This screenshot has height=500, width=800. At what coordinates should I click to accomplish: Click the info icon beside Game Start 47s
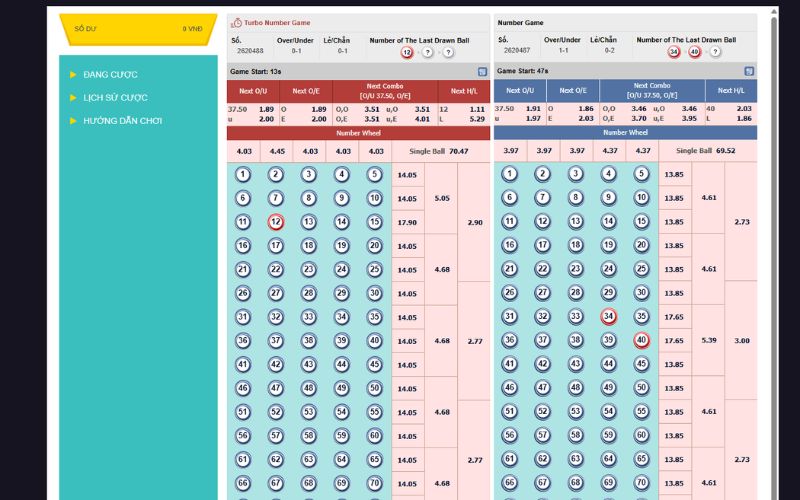tap(749, 72)
